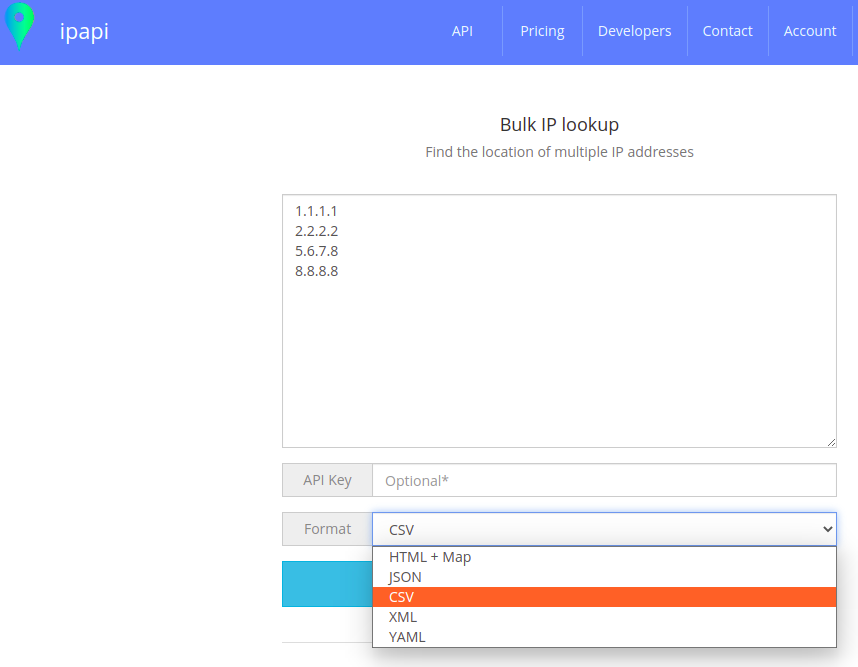Click the ipapi brand name in header

(x=84, y=30)
